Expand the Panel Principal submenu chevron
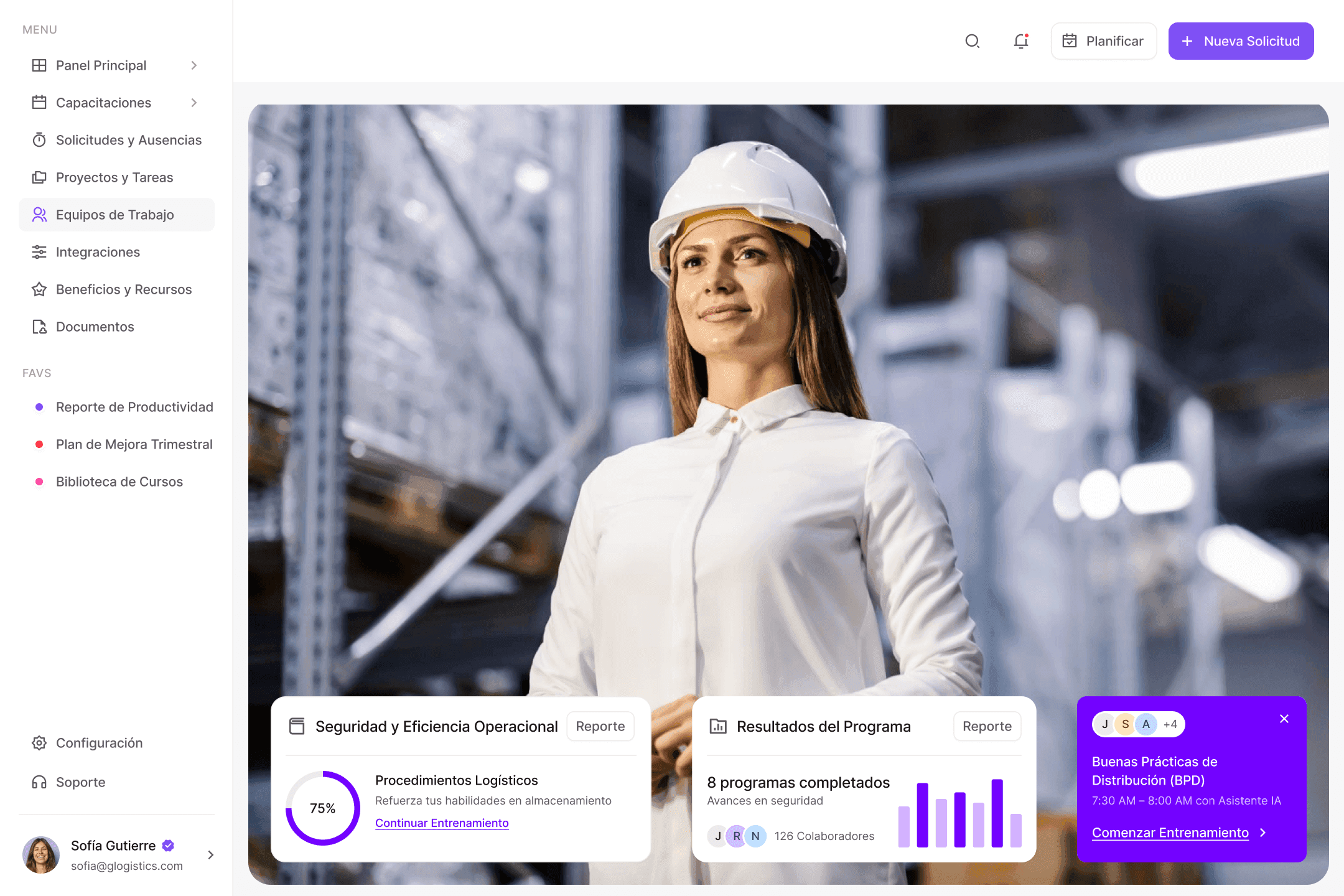The image size is (1344, 896). (x=194, y=65)
